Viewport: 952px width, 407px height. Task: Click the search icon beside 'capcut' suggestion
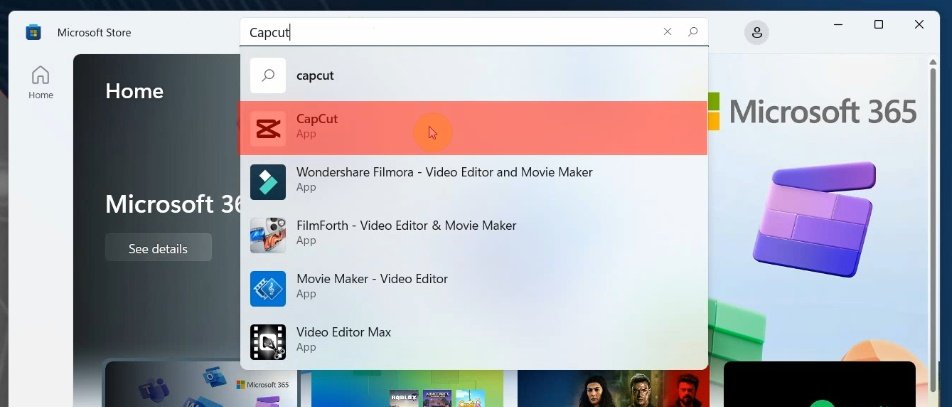click(268, 75)
